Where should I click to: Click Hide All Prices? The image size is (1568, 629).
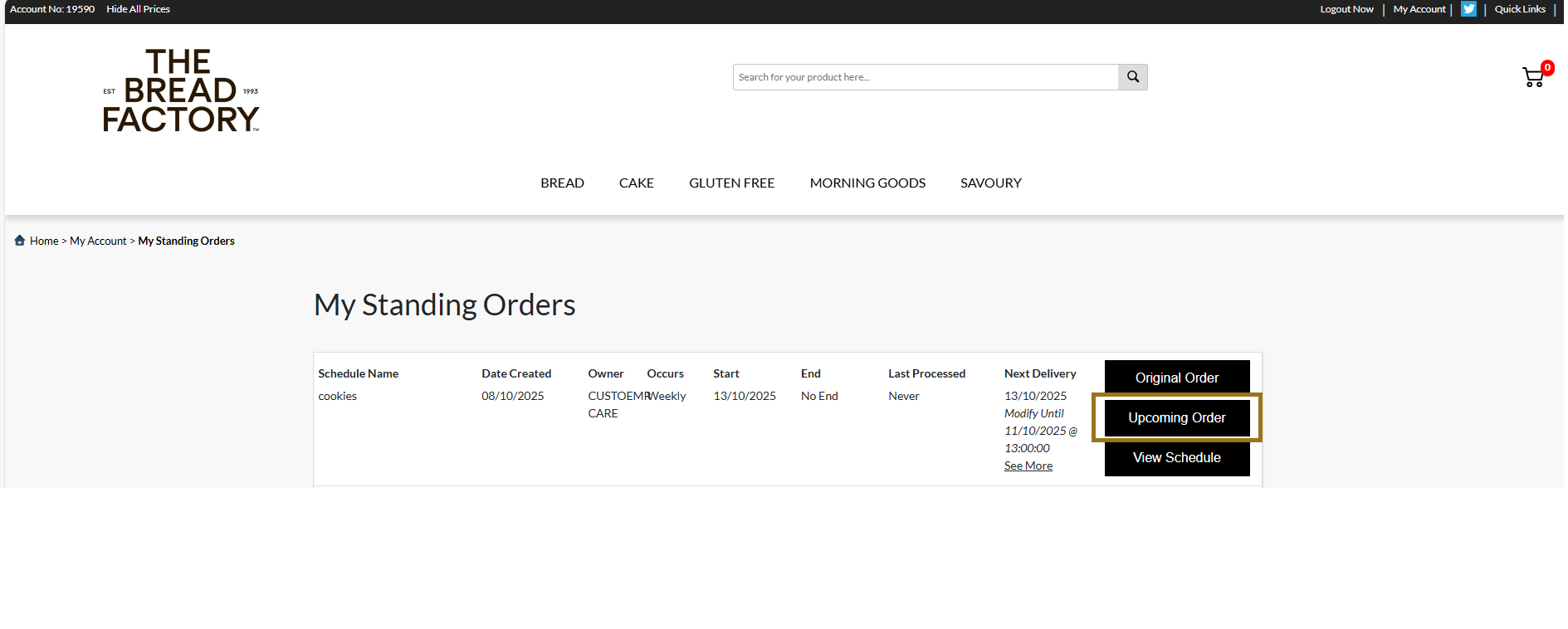coord(138,9)
